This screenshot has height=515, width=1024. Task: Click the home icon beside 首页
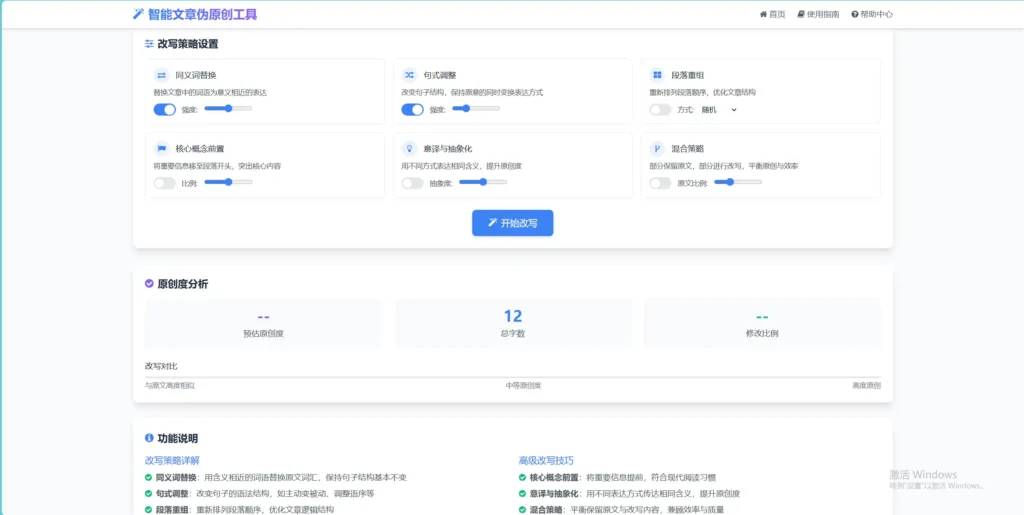763,14
